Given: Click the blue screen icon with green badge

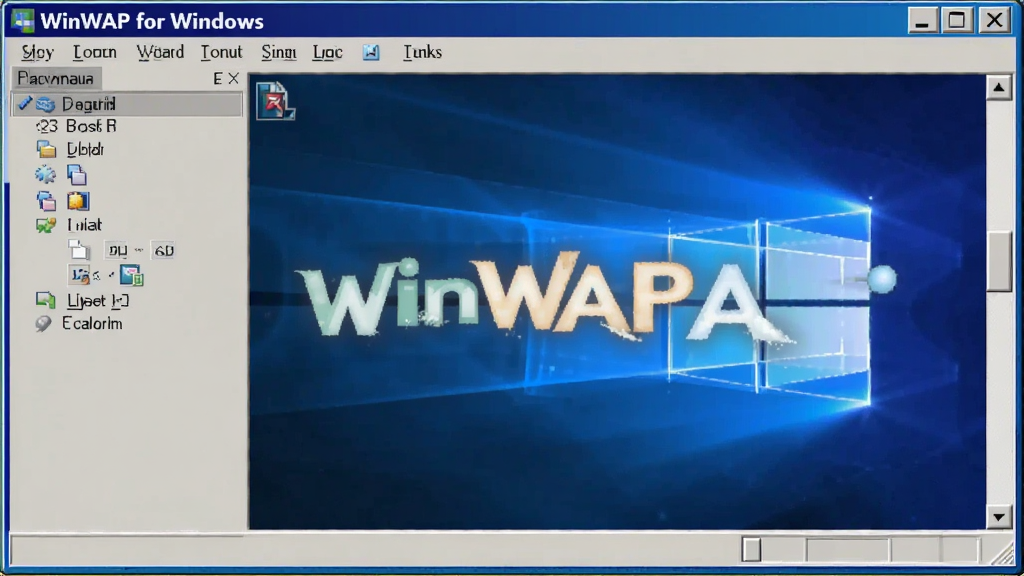Looking at the screenshot, I should pyautogui.click(x=131, y=276).
